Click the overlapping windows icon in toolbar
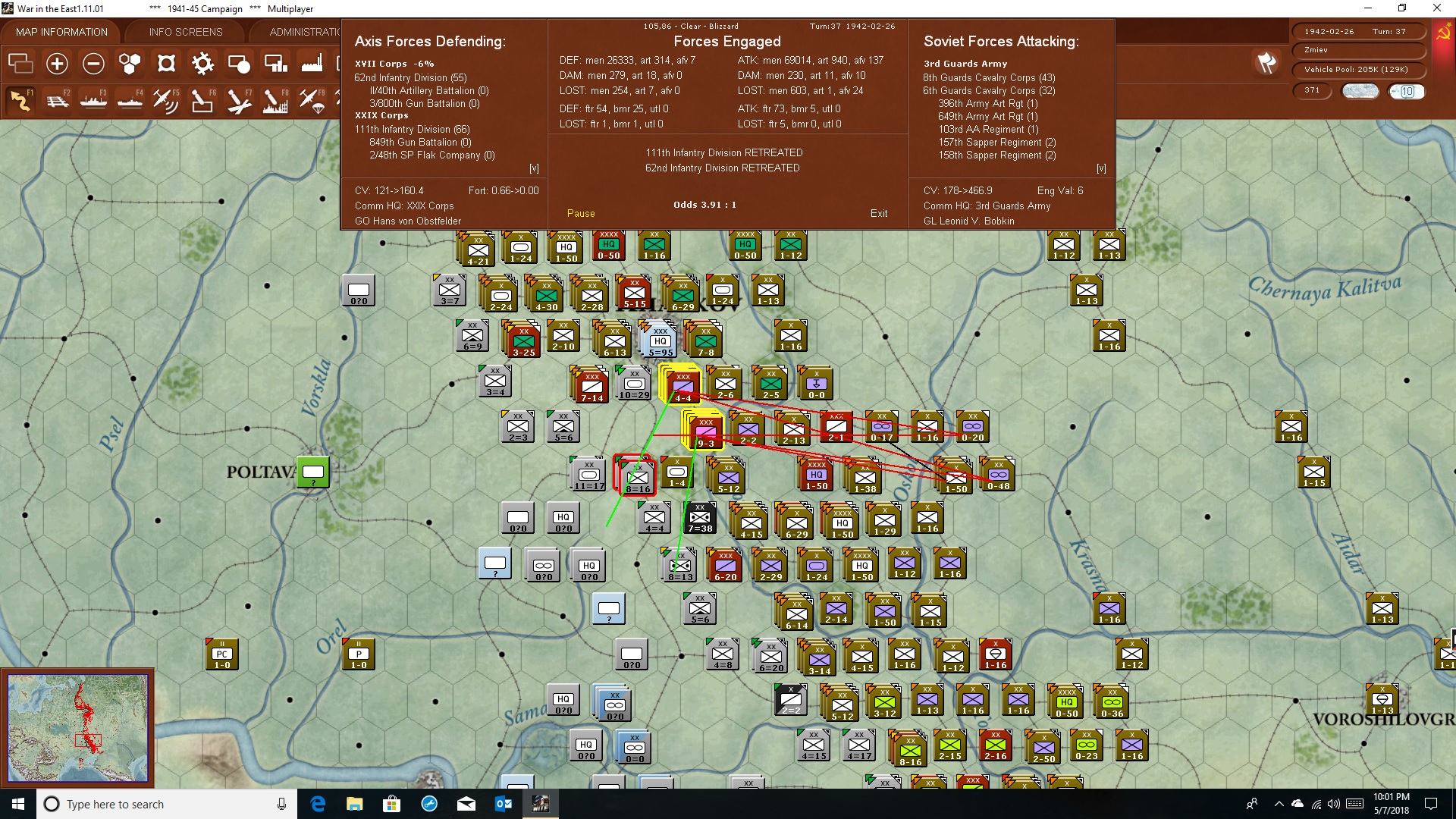This screenshot has width=1456, height=819. [x=20, y=64]
